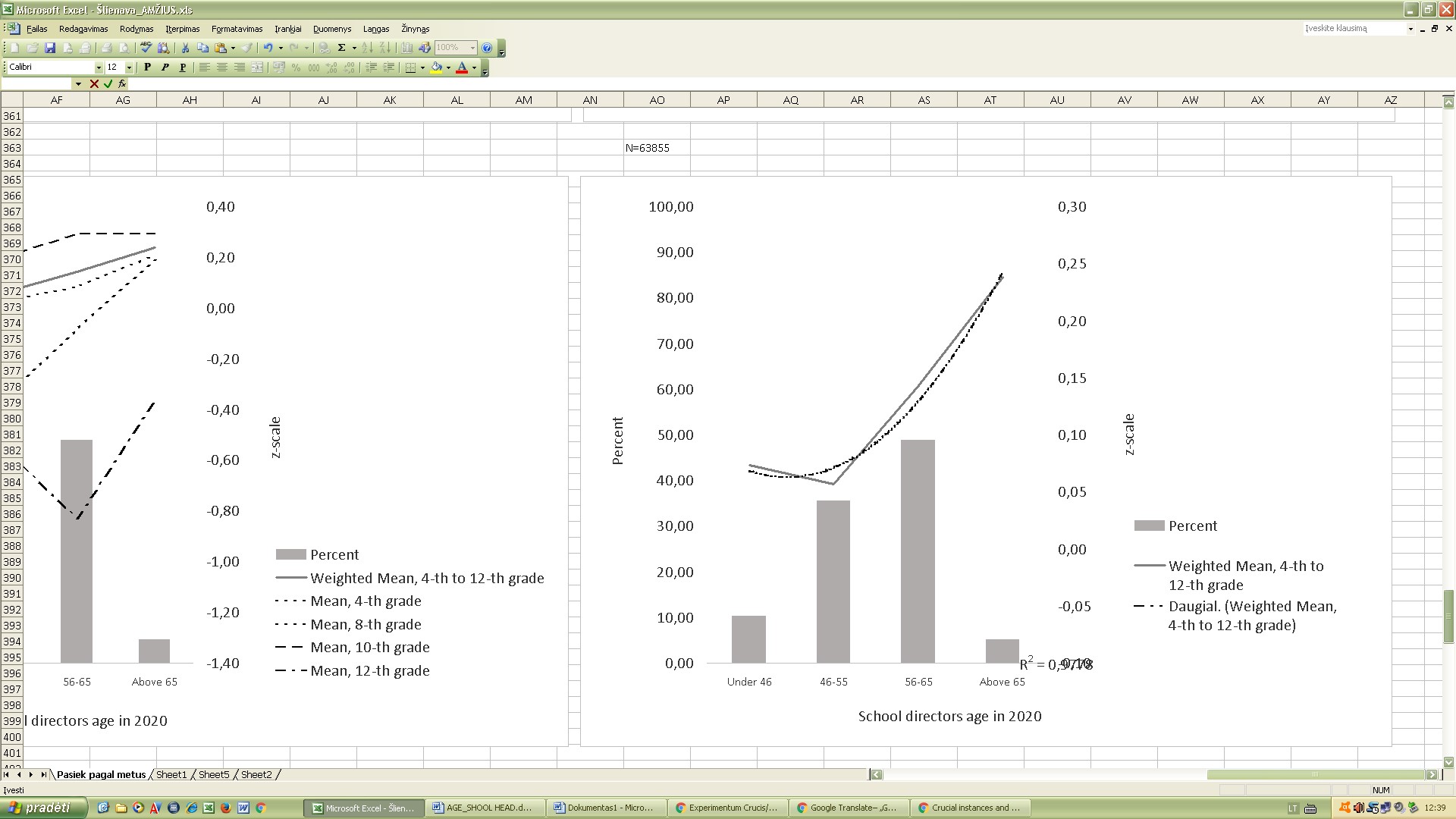
Task: Switch to Experimentum Crucis Chrome taskbar button
Action: click(726, 808)
